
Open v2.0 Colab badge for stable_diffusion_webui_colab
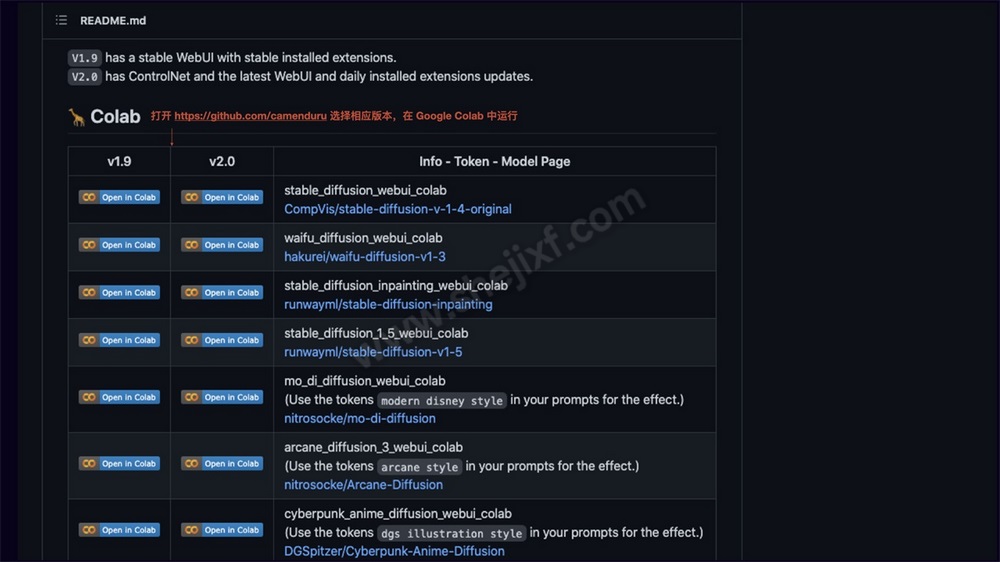[x=221, y=197]
